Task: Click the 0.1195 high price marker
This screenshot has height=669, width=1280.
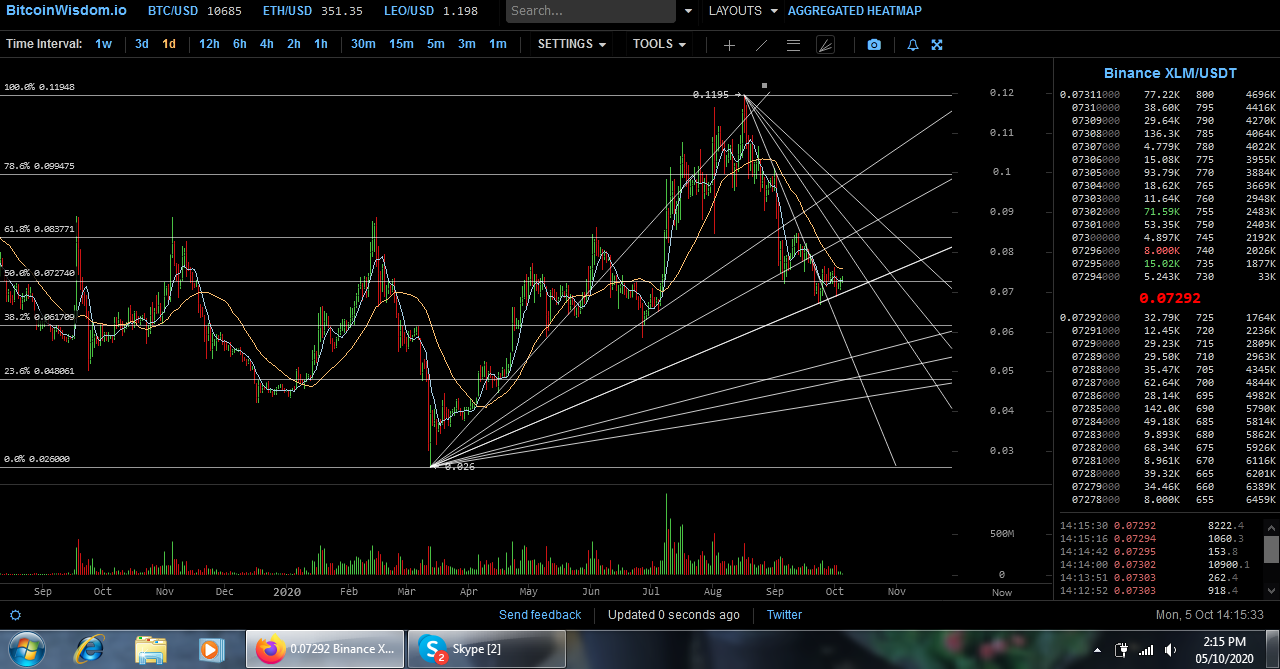Action: click(x=710, y=95)
